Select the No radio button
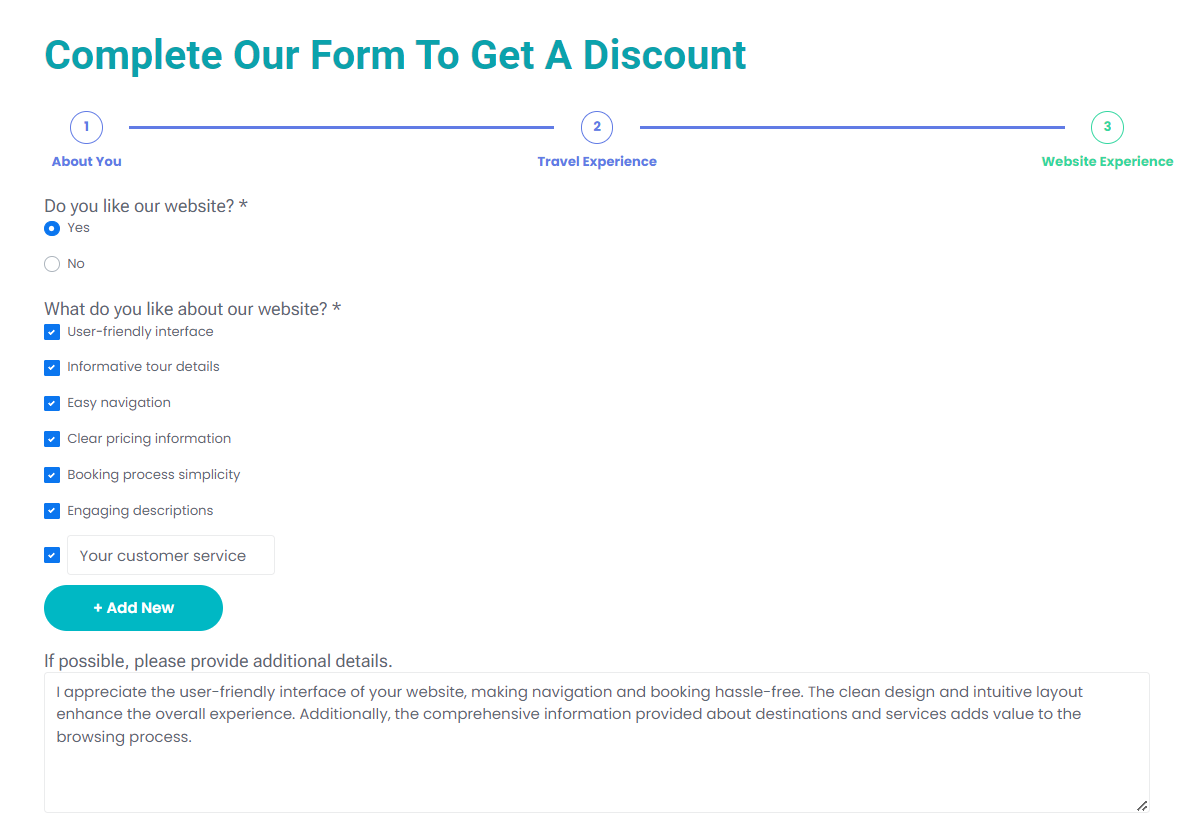The height and width of the screenshot is (826, 1200). [x=51, y=263]
